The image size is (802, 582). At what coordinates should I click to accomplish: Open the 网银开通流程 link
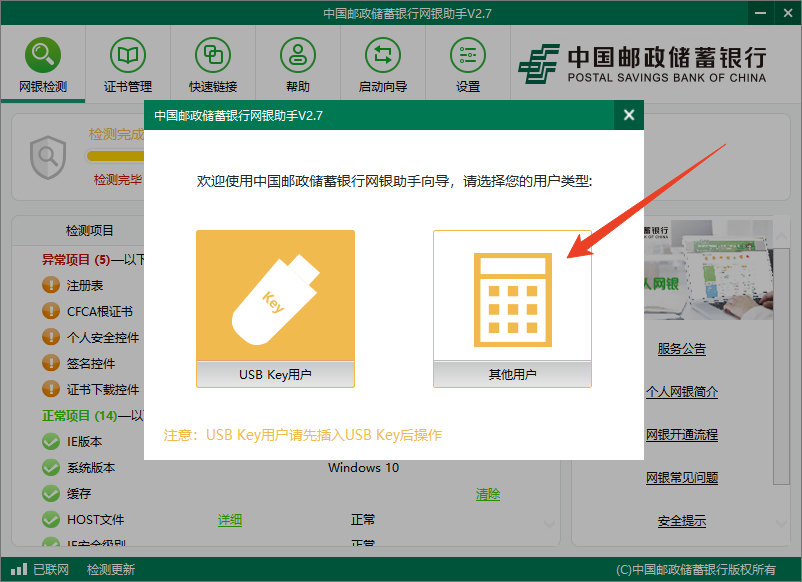pos(682,435)
